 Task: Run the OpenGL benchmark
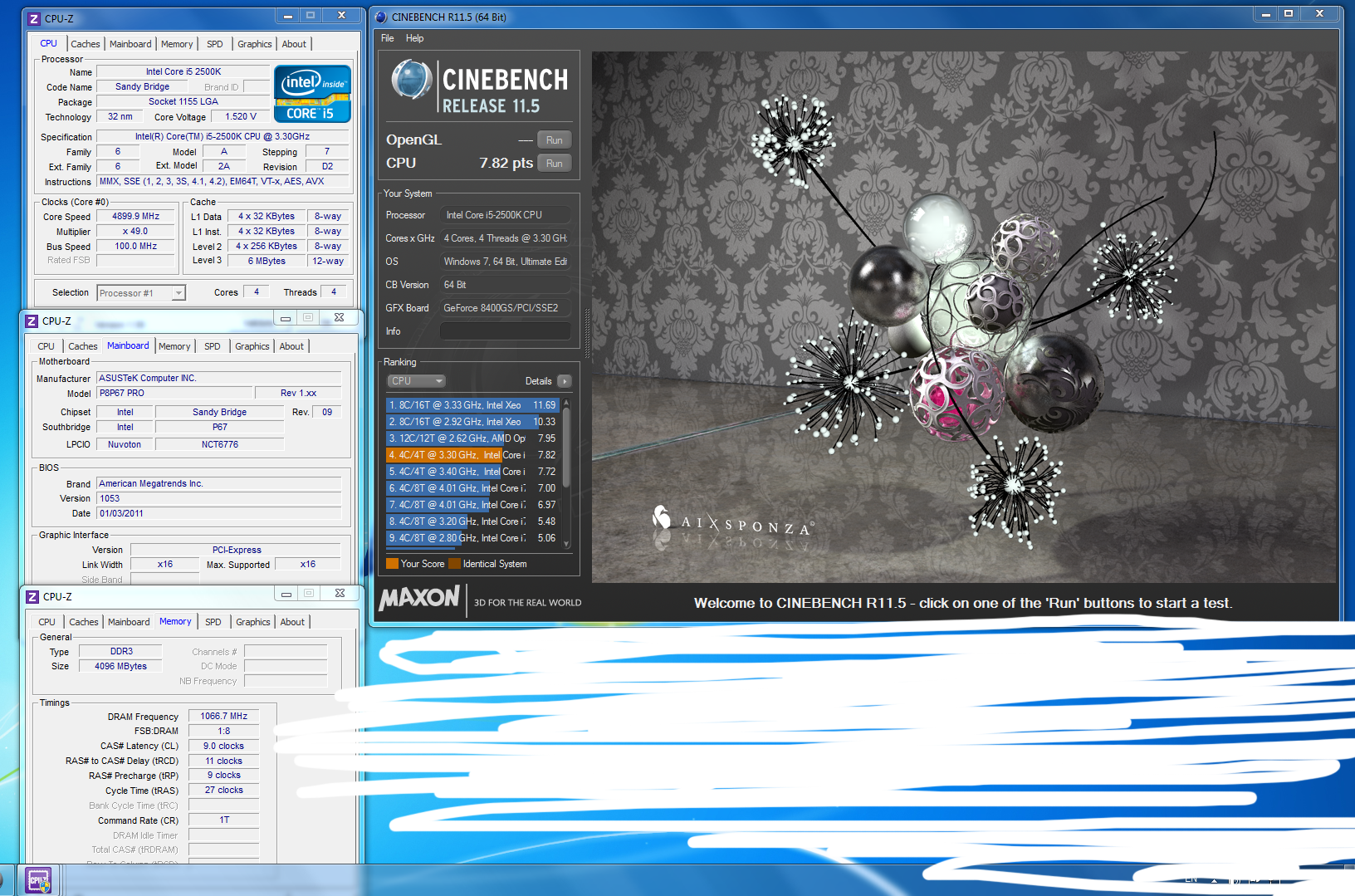pyautogui.click(x=555, y=140)
